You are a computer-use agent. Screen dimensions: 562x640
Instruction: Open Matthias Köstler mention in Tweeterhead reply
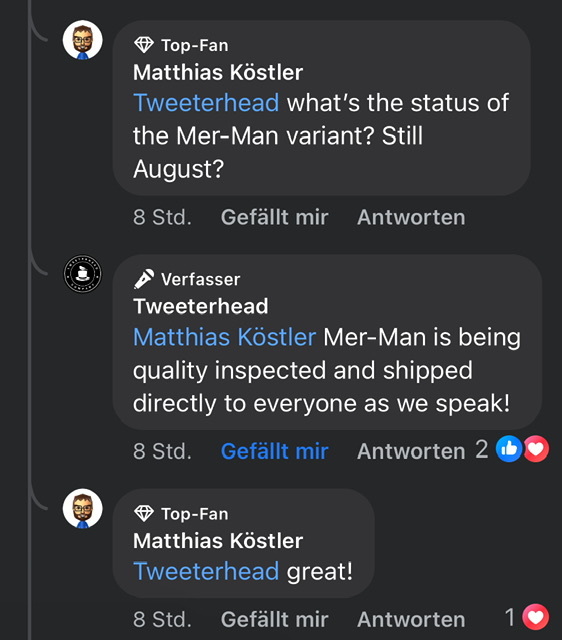(x=224, y=337)
